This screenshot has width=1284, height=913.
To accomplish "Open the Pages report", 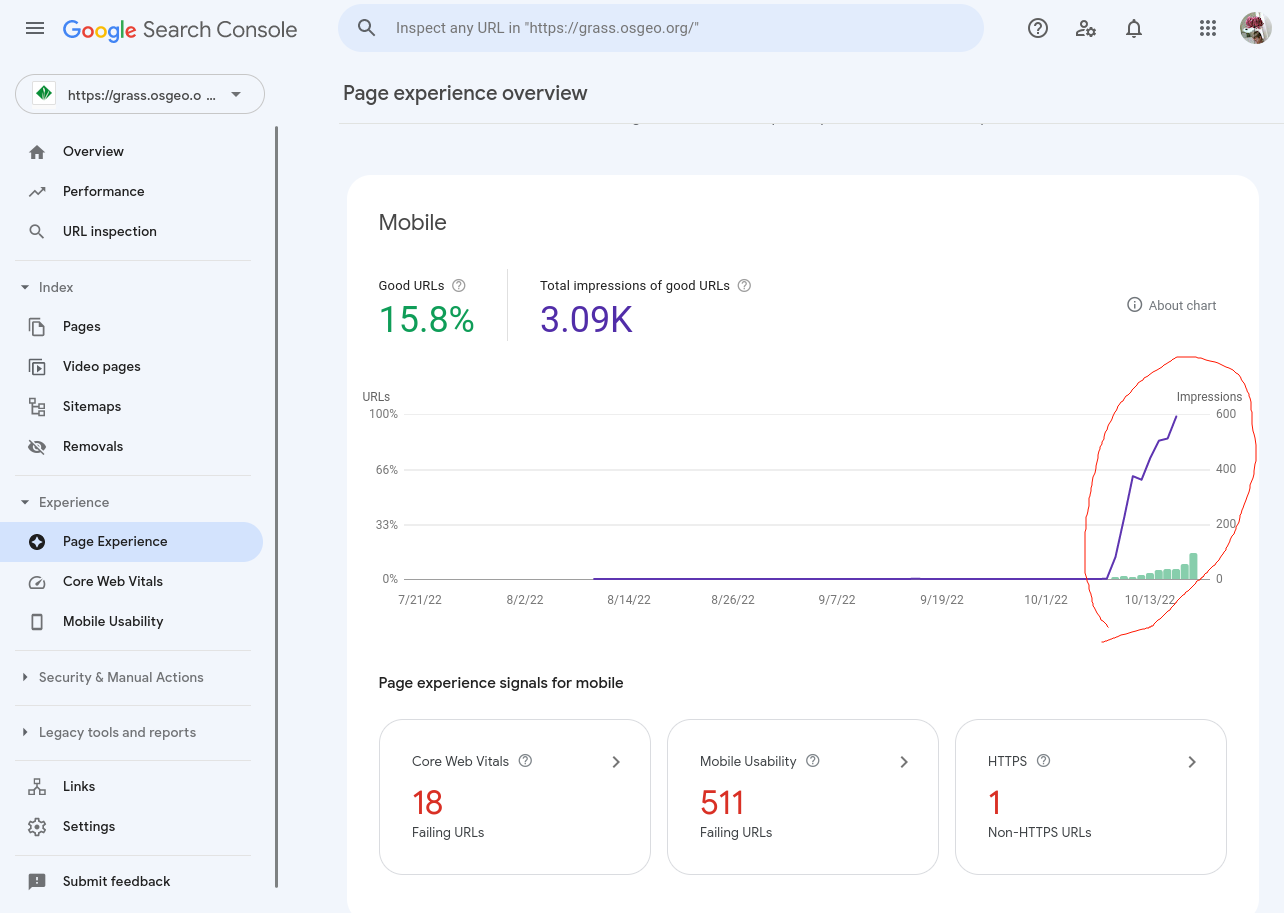I will click(x=82, y=326).
